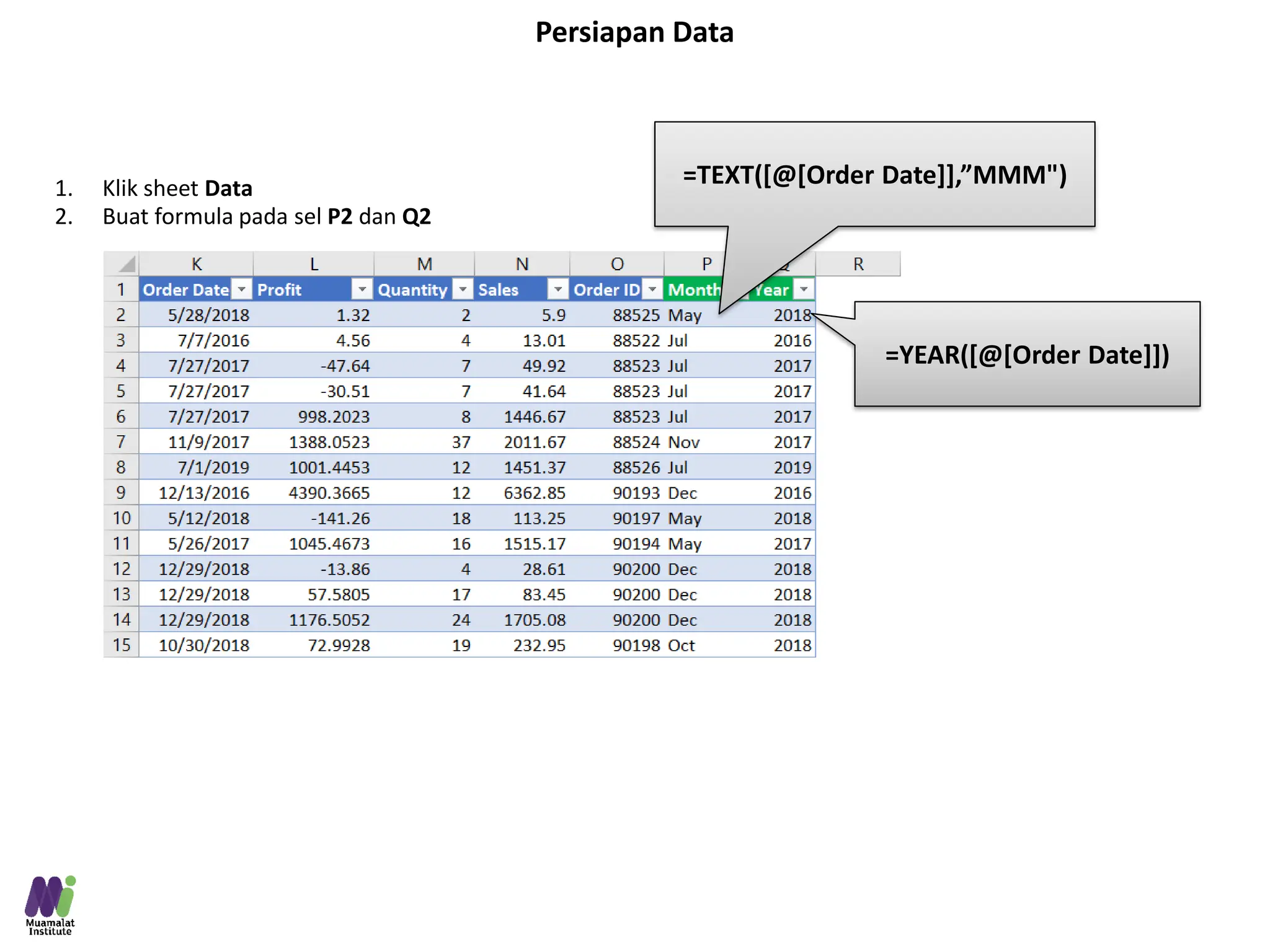Open the Year column filter dropdown
1270x952 pixels.
point(804,289)
